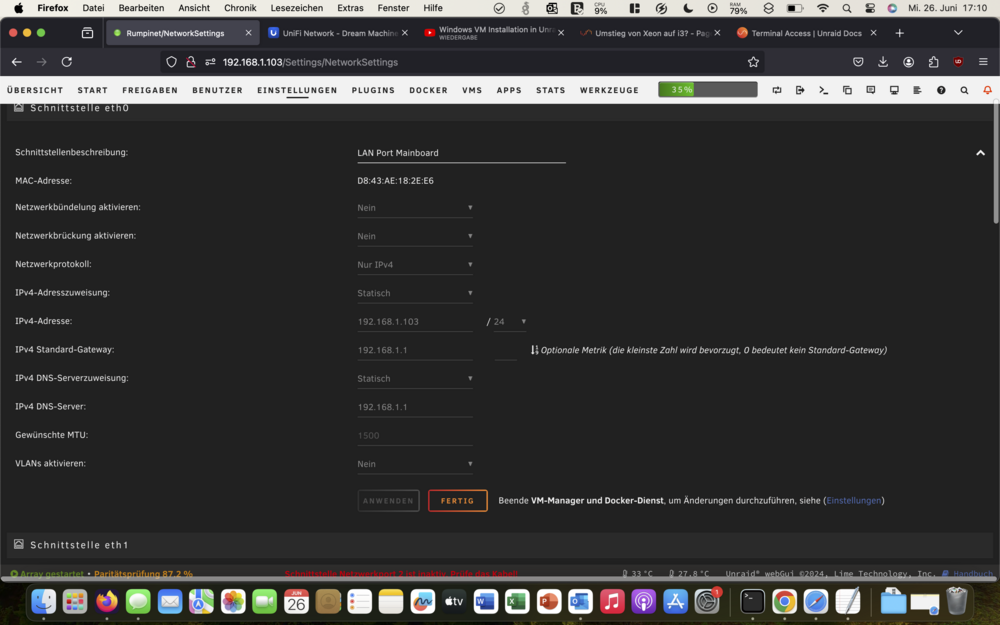Open macOS Control Center in the menu bar
Screen dimensions: 1000x625
click(x=870, y=8)
